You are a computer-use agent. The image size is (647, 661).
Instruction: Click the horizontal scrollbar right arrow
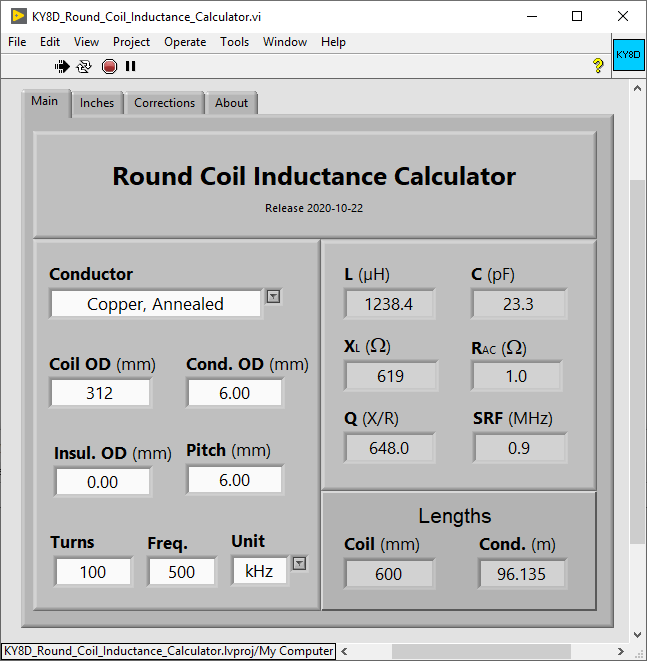pyautogui.click(x=620, y=651)
